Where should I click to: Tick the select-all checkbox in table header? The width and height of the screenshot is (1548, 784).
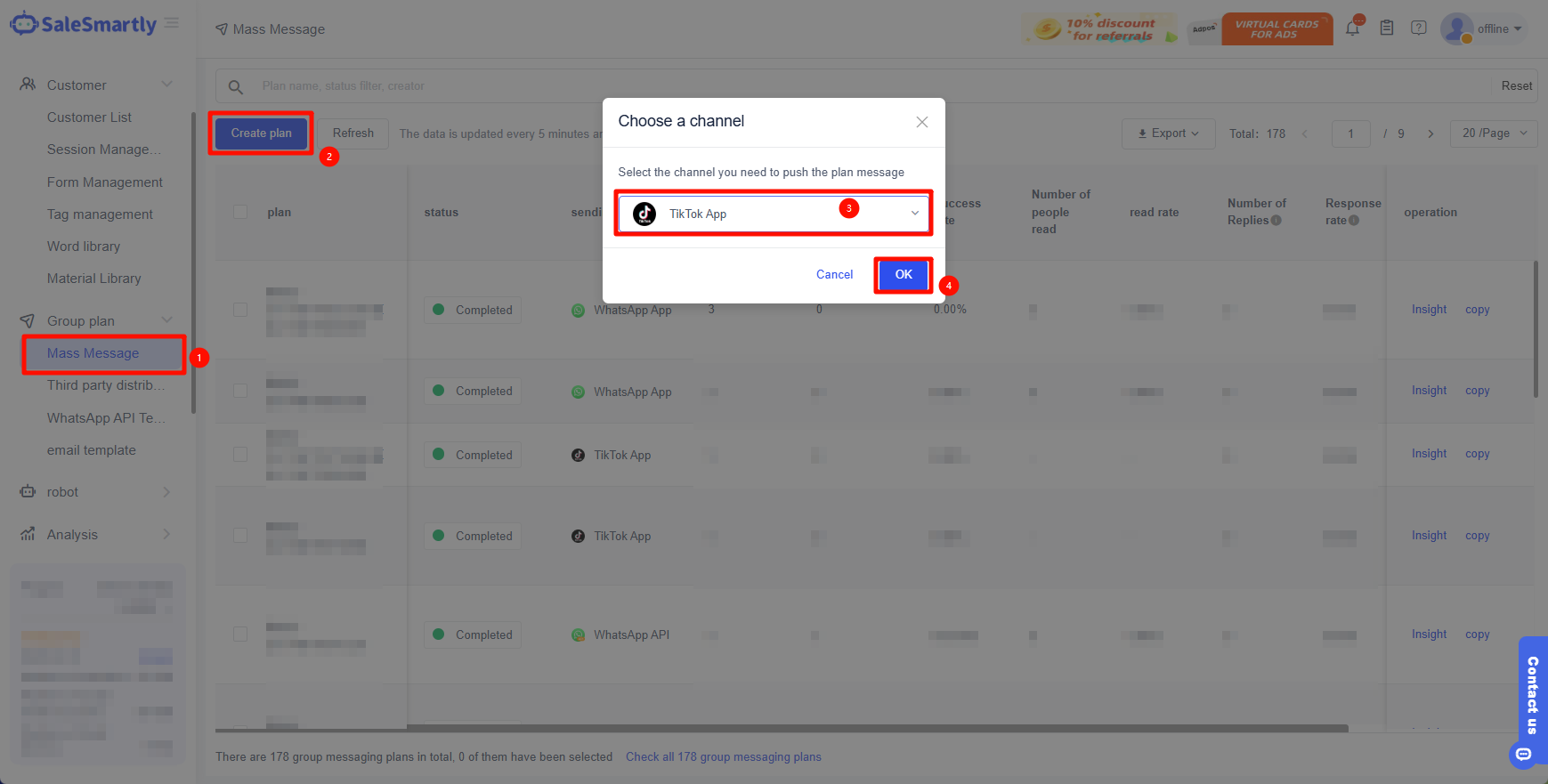(240, 212)
